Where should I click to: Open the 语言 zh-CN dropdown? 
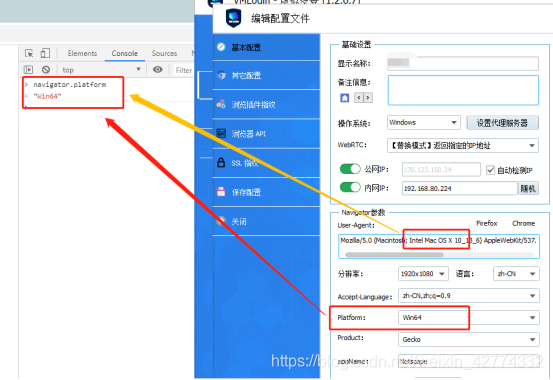point(516,274)
